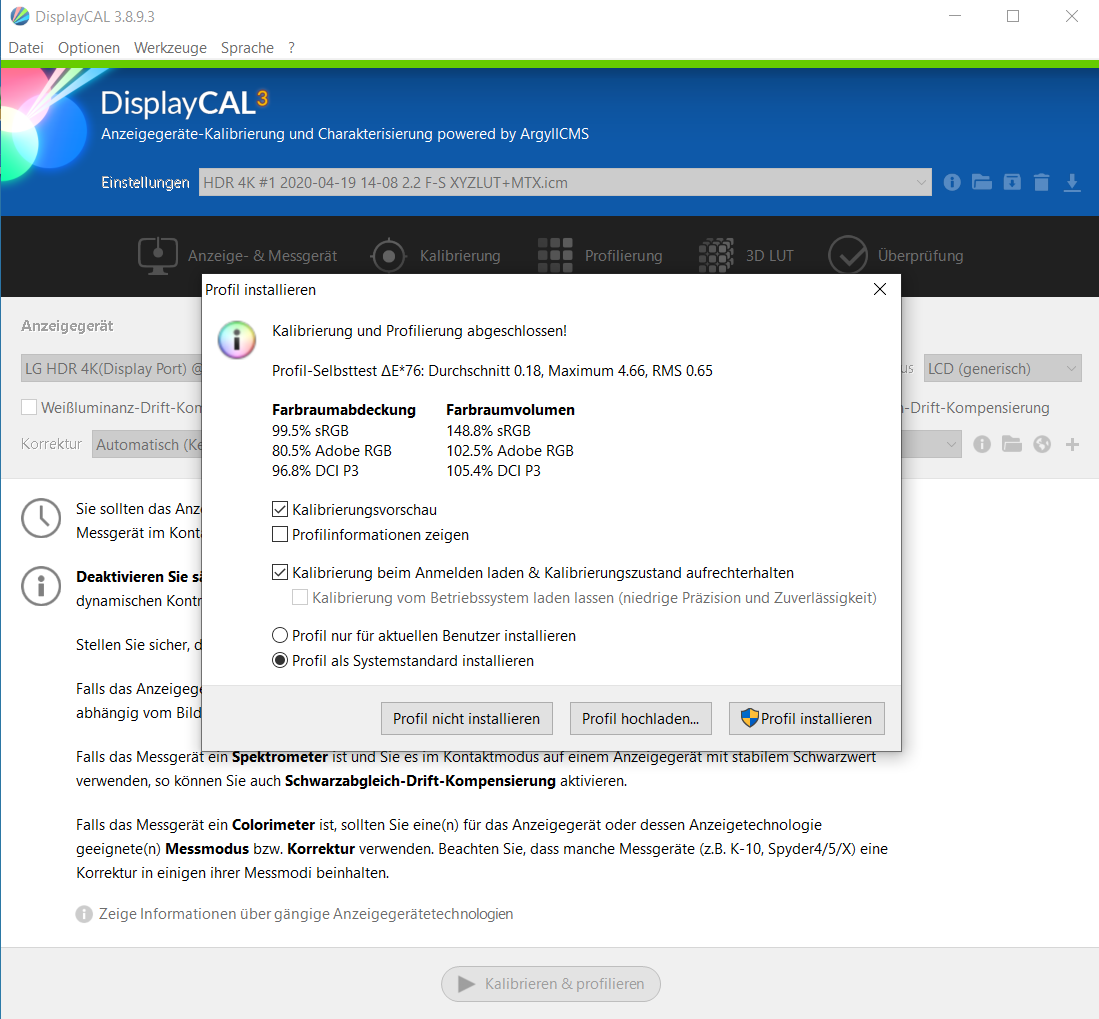Click the 102.5% Adobe RGB volume value
Image resolution: width=1099 pixels, height=1019 pixels.
click(x=510, y=451)
